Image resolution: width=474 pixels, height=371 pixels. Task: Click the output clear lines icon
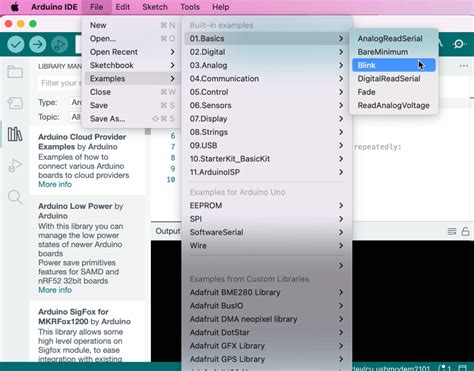(452, 231)
